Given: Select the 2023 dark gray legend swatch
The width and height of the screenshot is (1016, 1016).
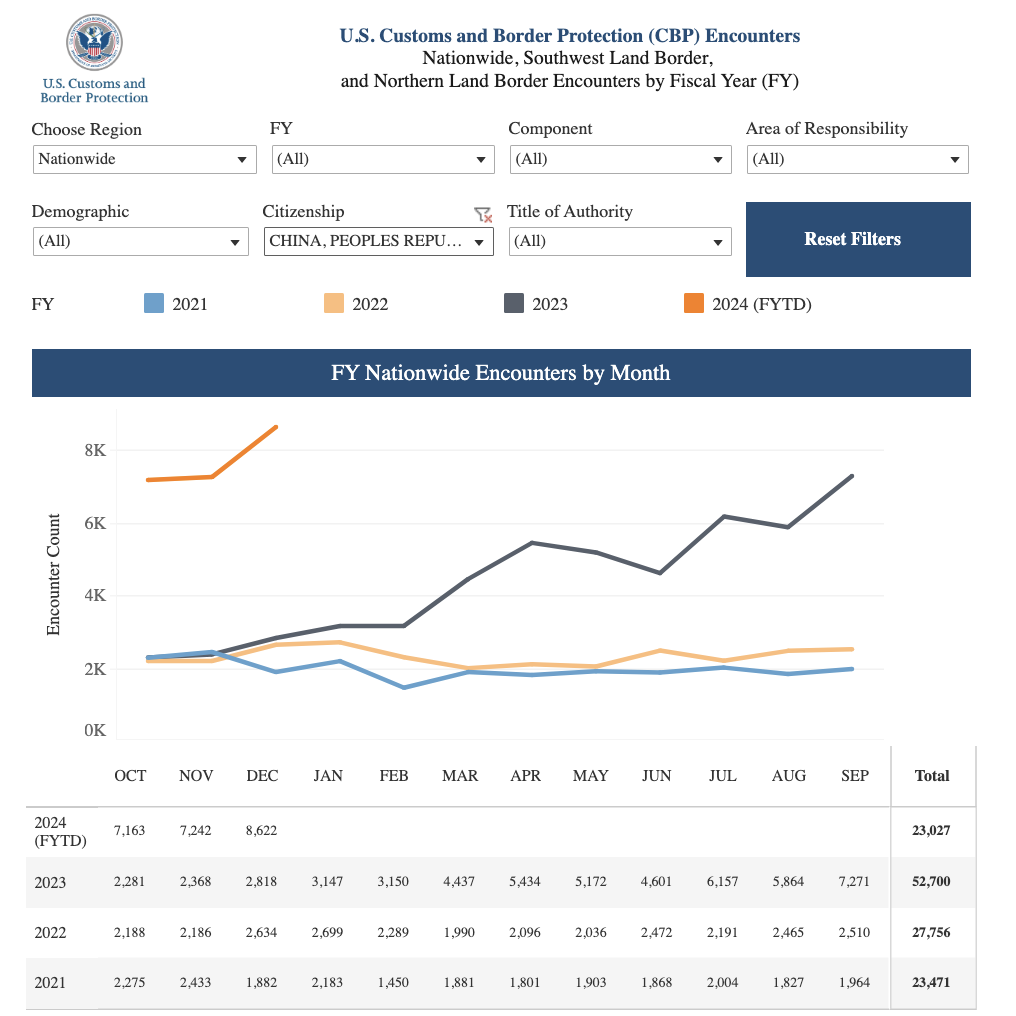Looking at the screenshot, I should click(514, 303).
